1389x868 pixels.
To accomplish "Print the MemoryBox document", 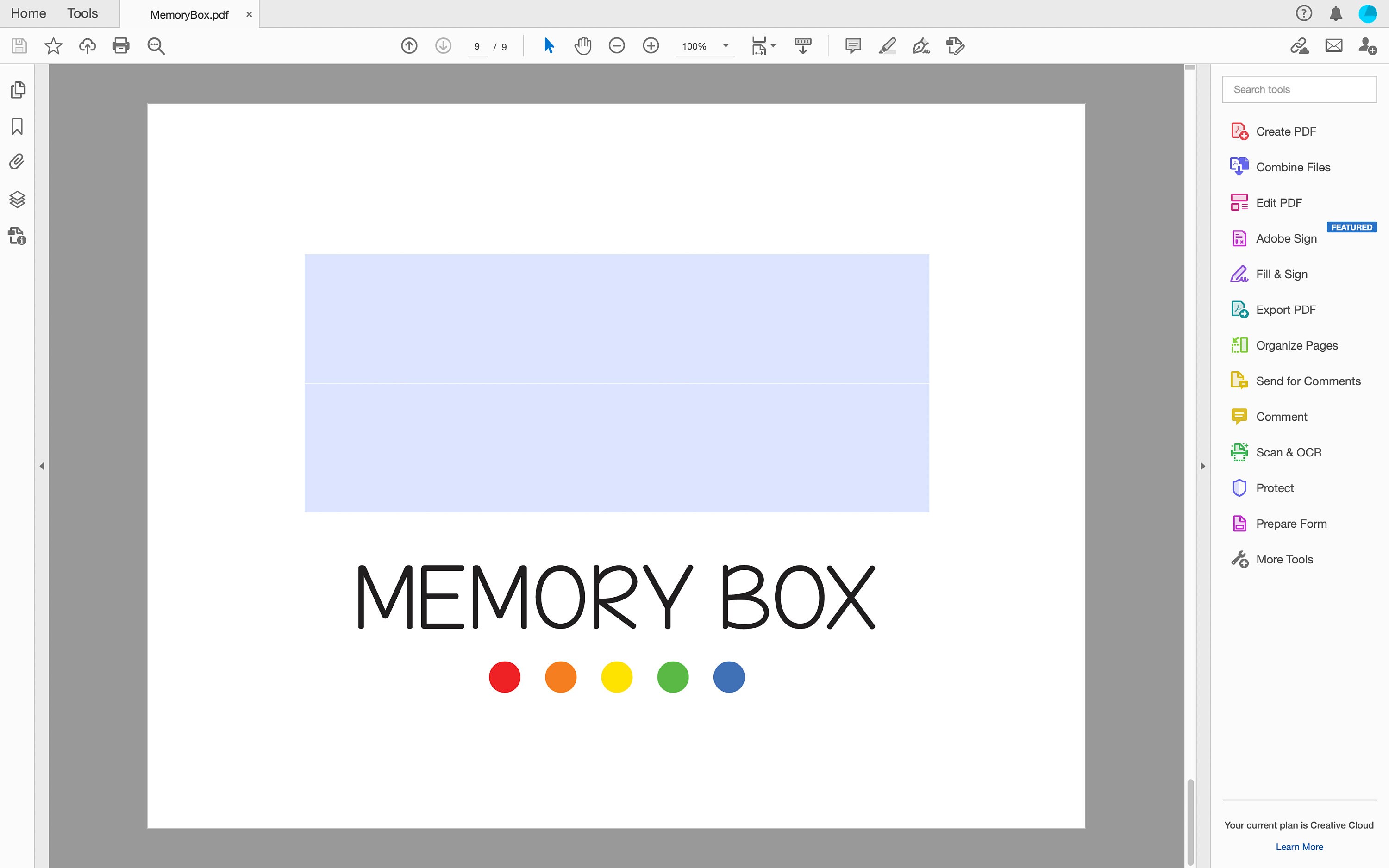I will click(121, 46).
